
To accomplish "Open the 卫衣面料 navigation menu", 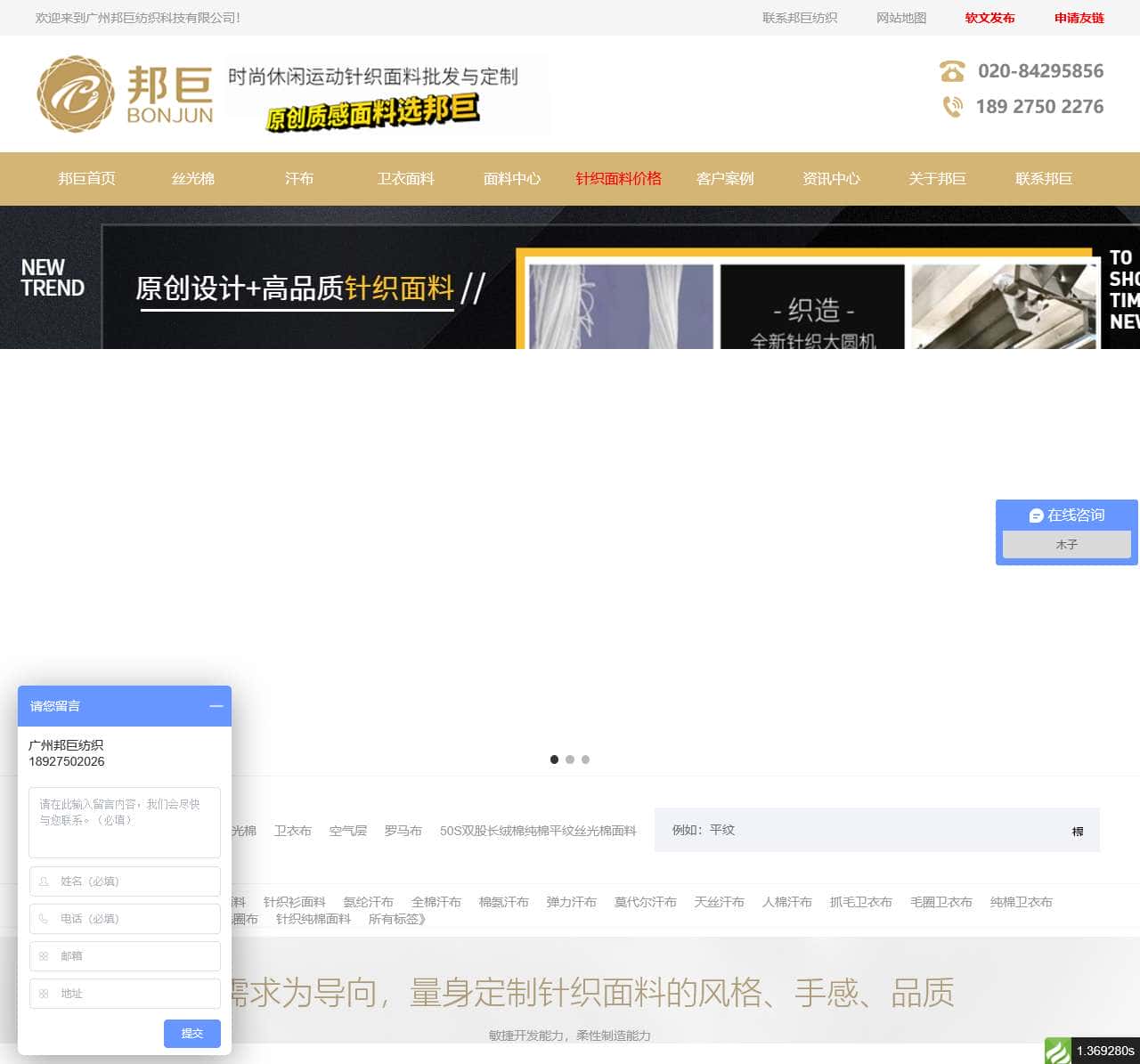I will coord(405,179).
